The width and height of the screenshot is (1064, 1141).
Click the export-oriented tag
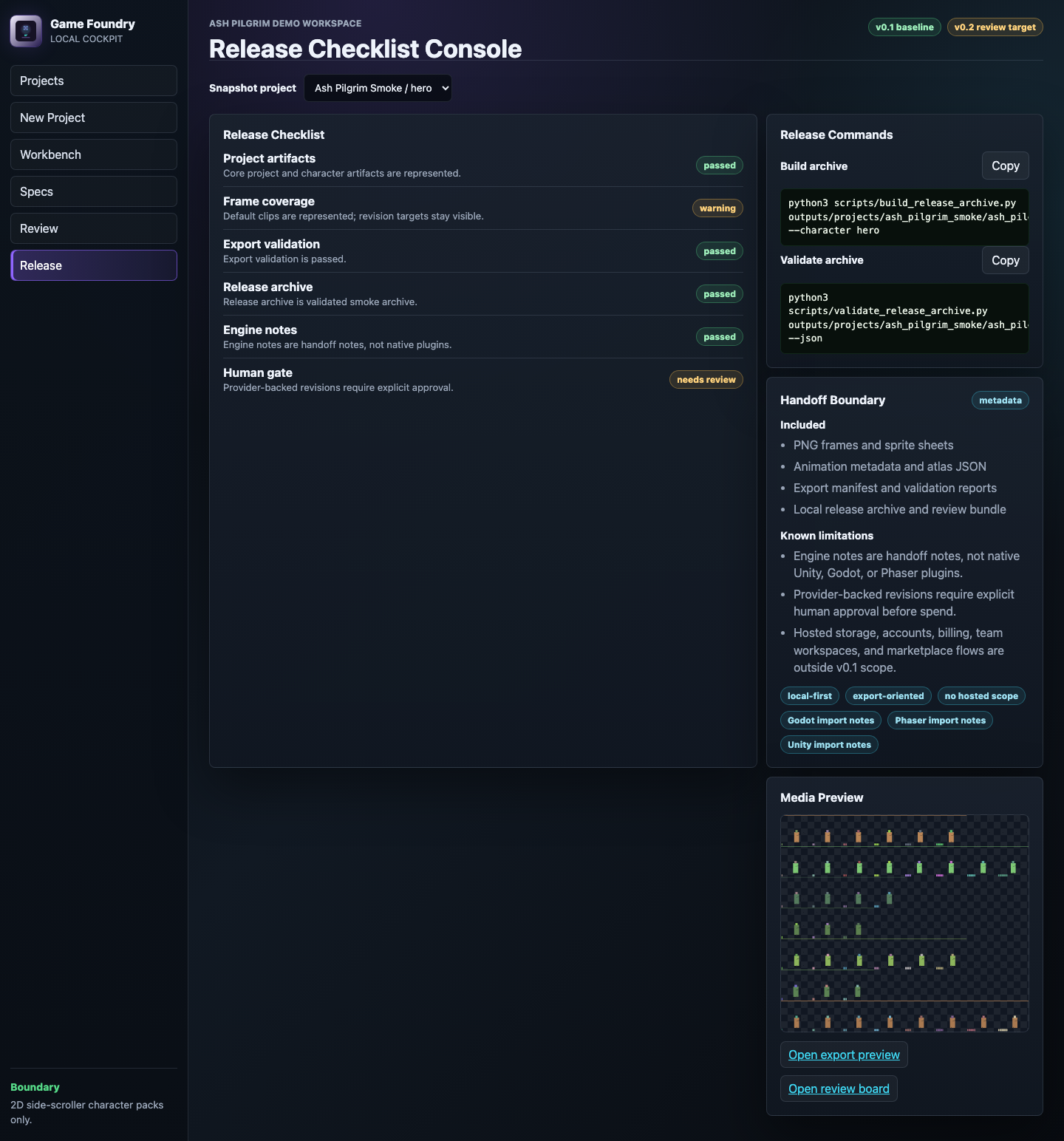pyautogui.click(x=888, y=696)
